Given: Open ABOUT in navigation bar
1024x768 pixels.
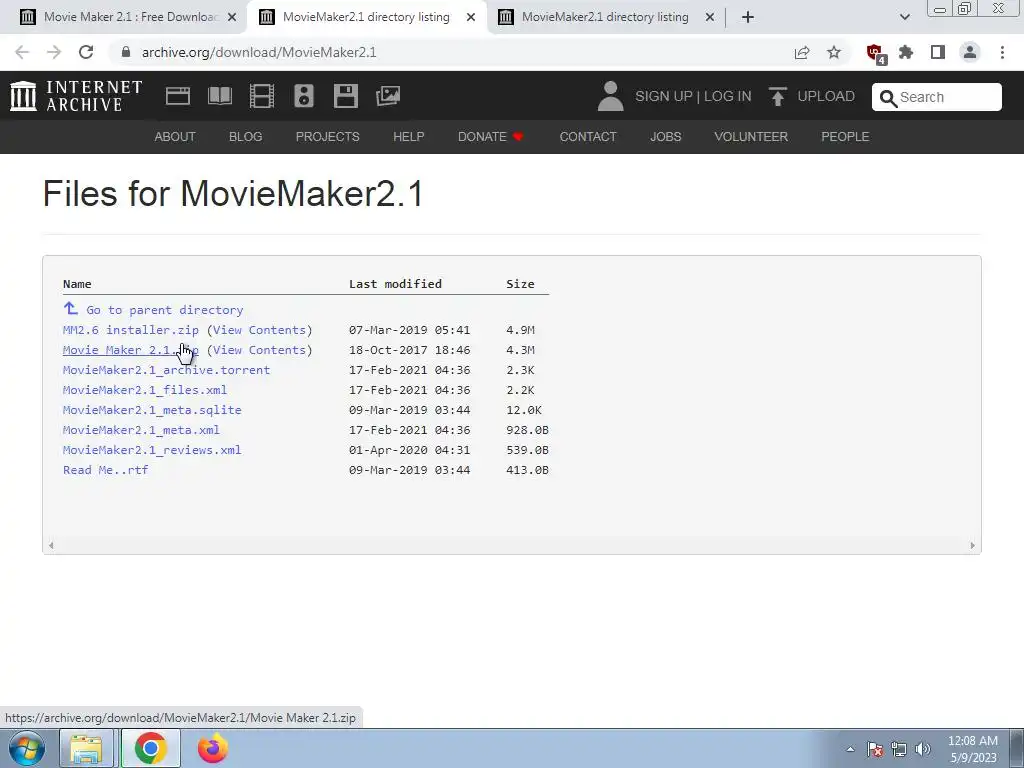Looking at the screenshot, I should pos(175,136).
